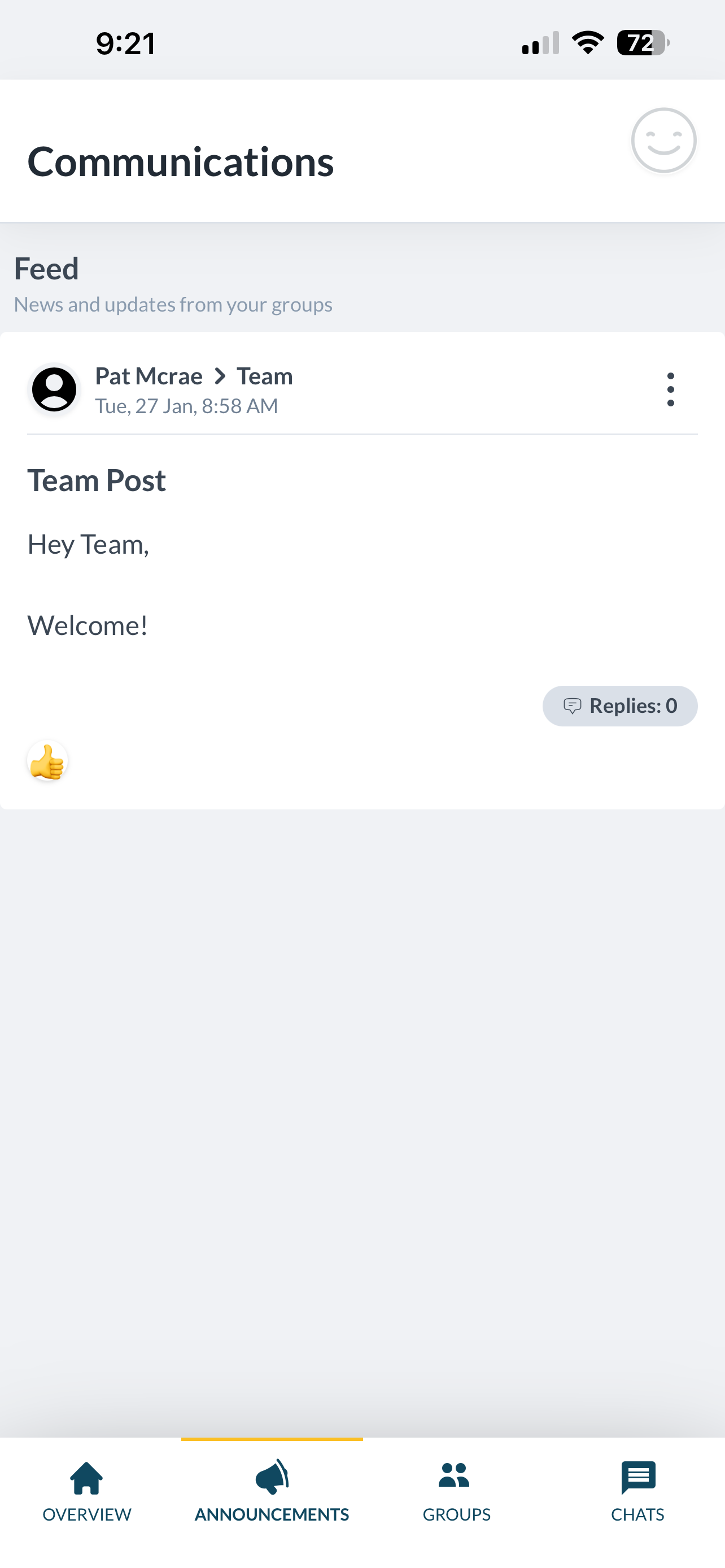The height and width of the screenshot is (1568, 725).
Task: Toggle the thumbs up reaction
Action: pos(48,761)
